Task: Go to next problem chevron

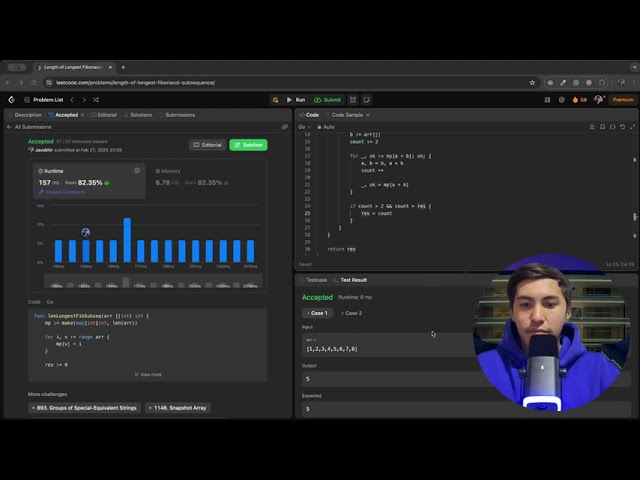Action: point(84,100)
